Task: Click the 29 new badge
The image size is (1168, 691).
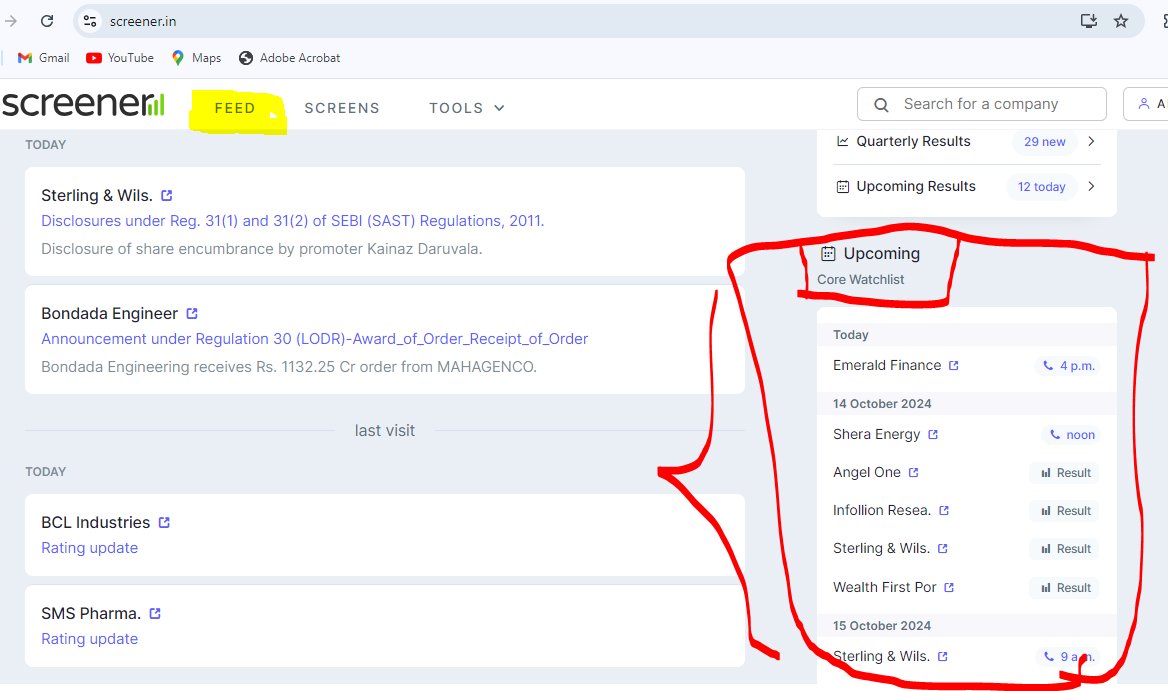Action: pyautogui.click(x=1044, y=141)
